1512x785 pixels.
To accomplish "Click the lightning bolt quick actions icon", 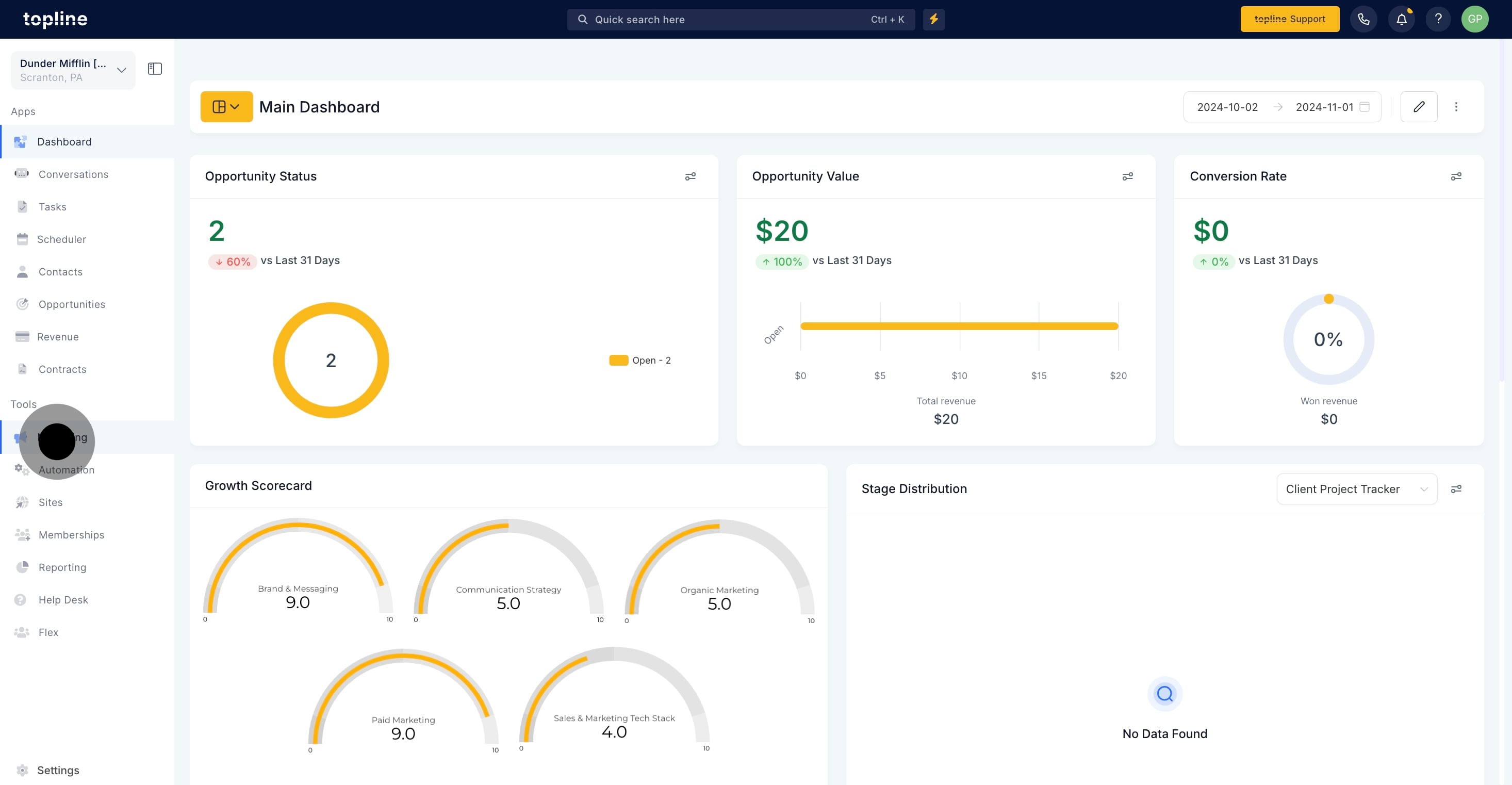I will pos(933,20).
